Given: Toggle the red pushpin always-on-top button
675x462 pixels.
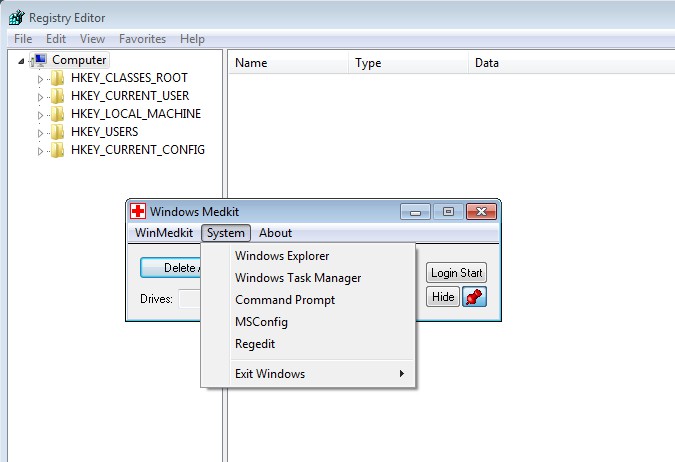Looking at the screenshot, I should pos(474,297).
